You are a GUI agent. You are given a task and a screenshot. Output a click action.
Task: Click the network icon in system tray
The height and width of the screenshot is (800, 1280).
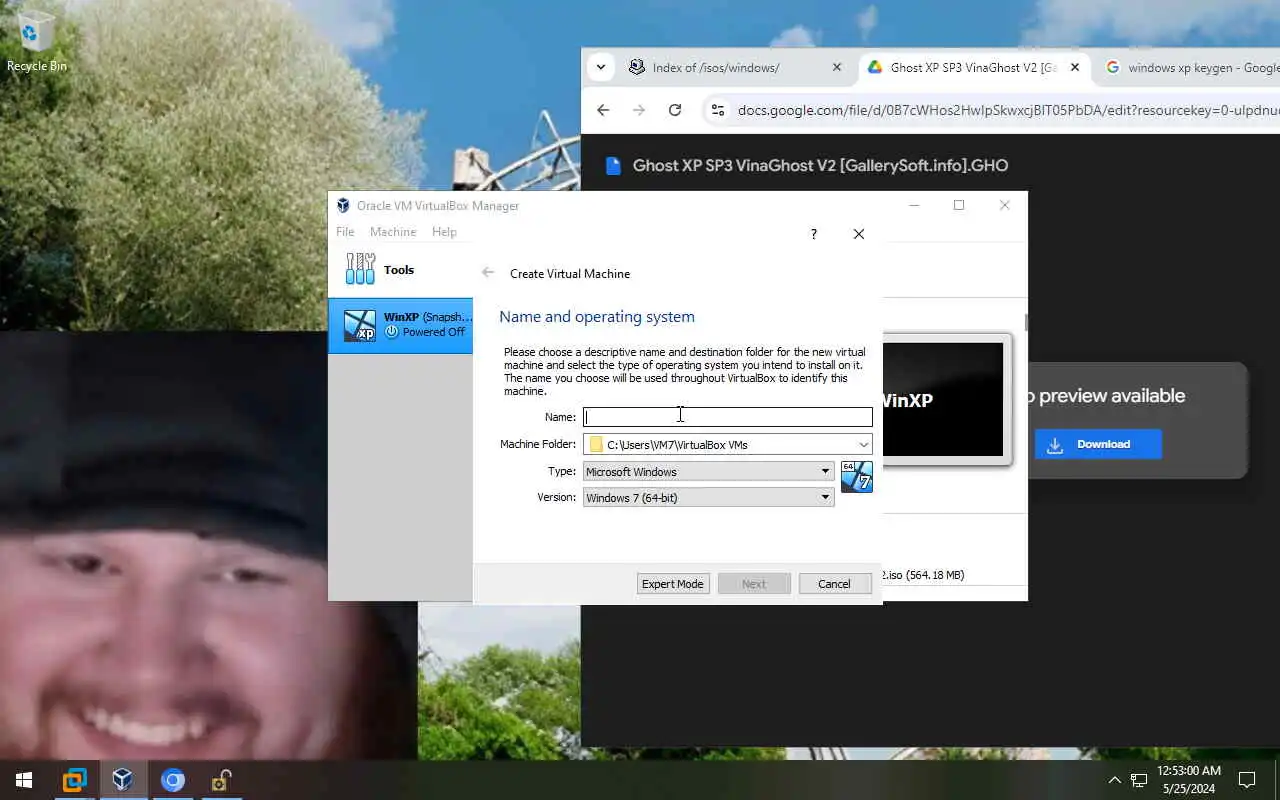click(x=1139, y=780)
